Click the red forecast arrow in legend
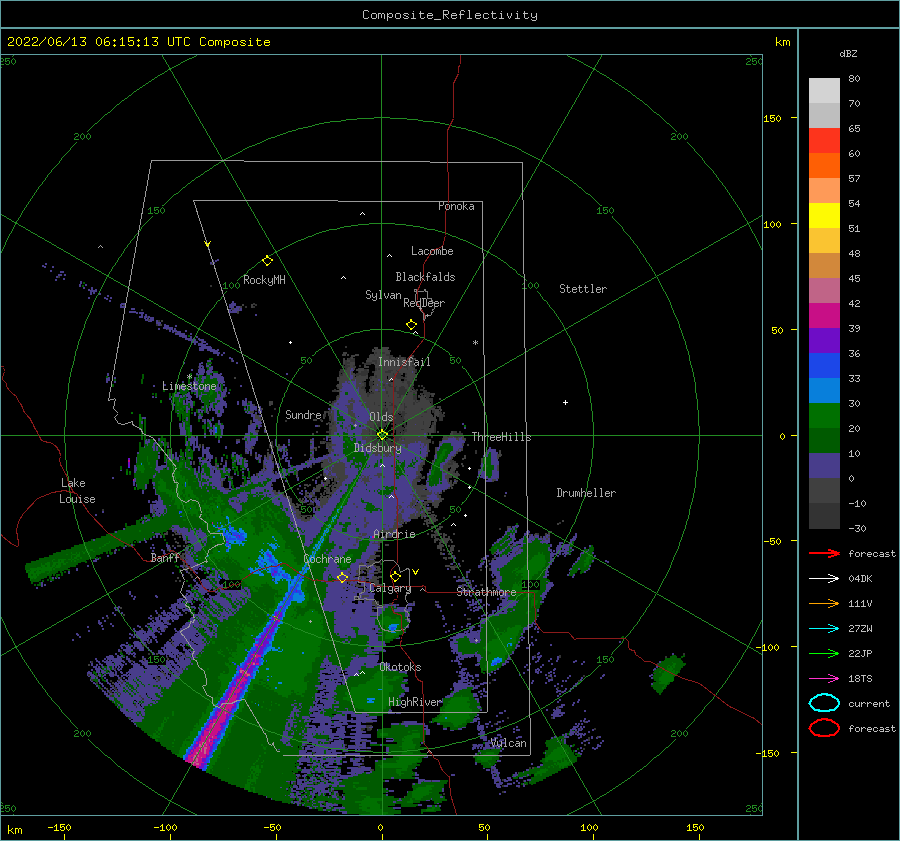This screenshot has height=841, width=900. (x=824, y=553)
